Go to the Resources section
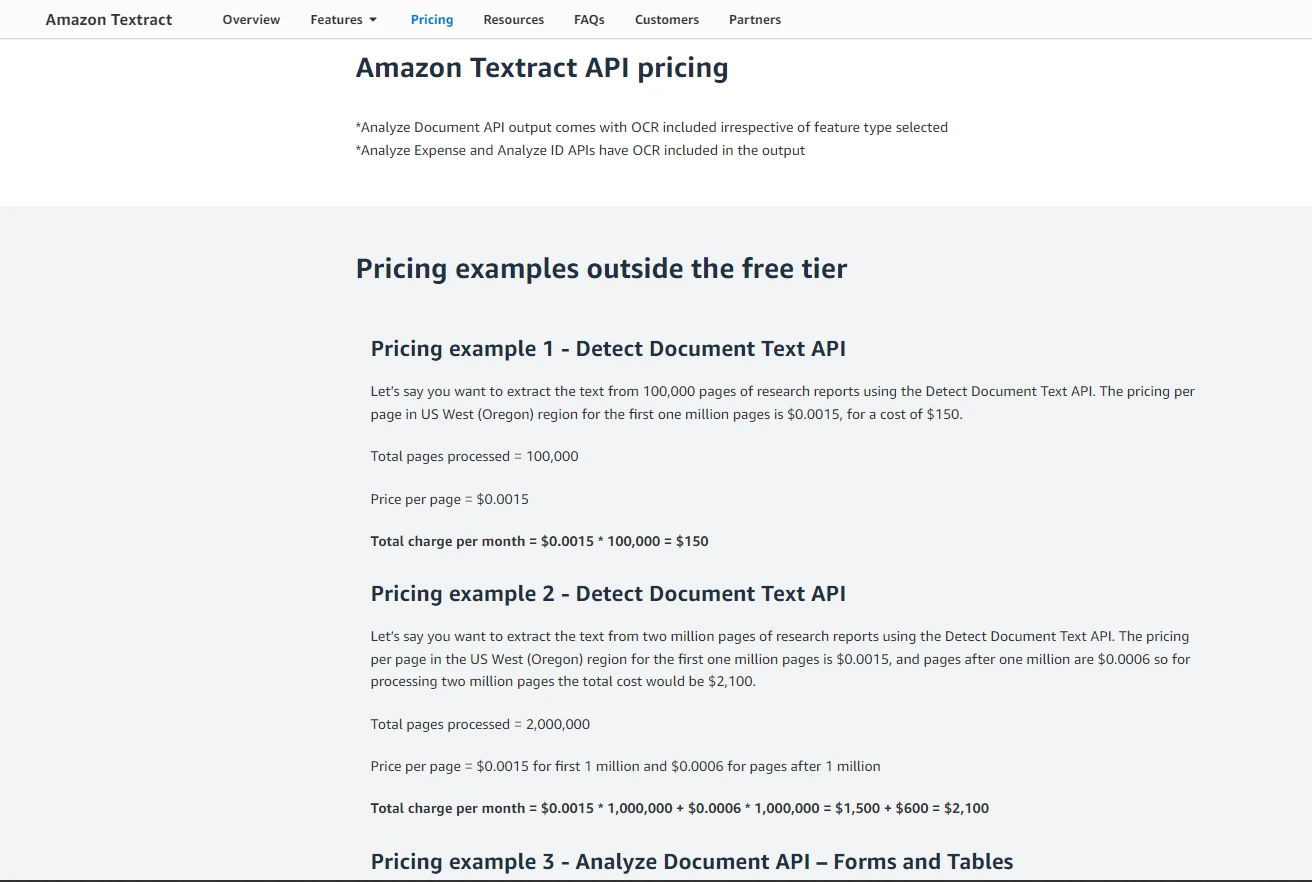This screenshot has width=1312, height=882. point(513,20)
